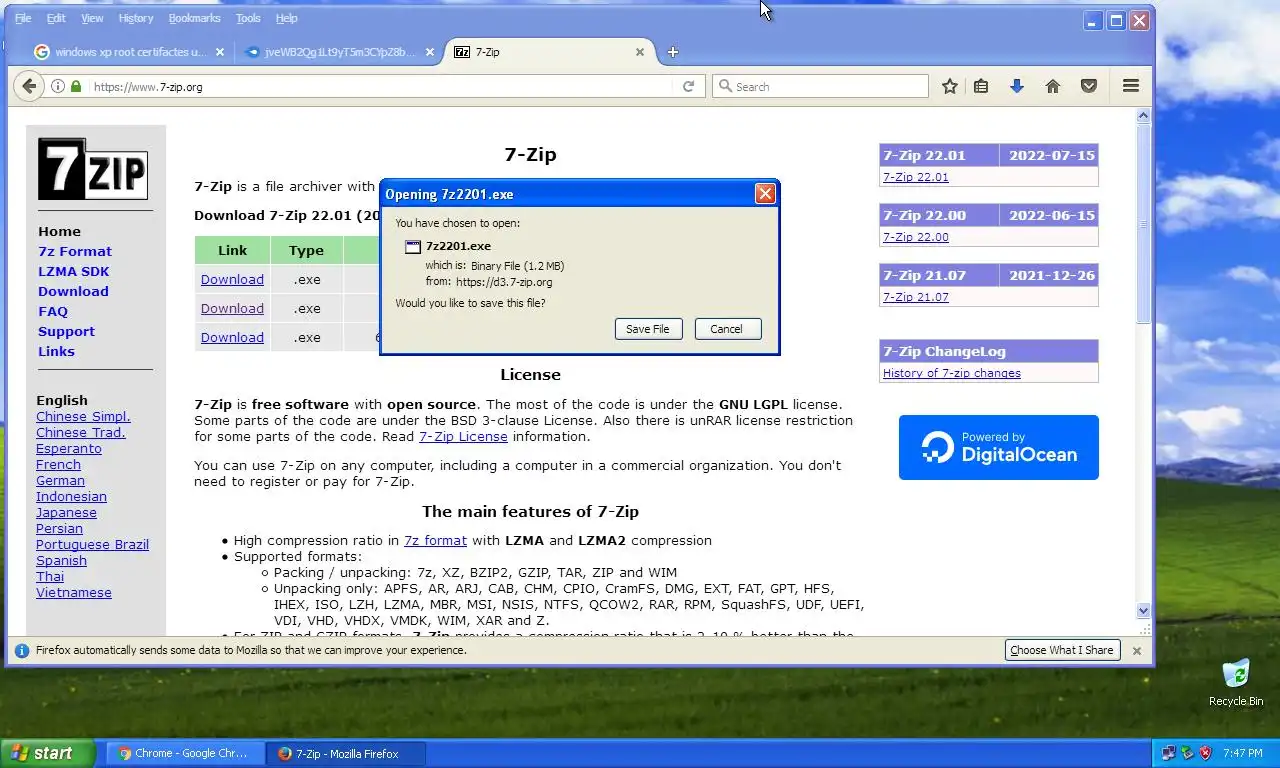Open the View menu
Viewport: 1280px width, 768px height.
click(92, 18)
